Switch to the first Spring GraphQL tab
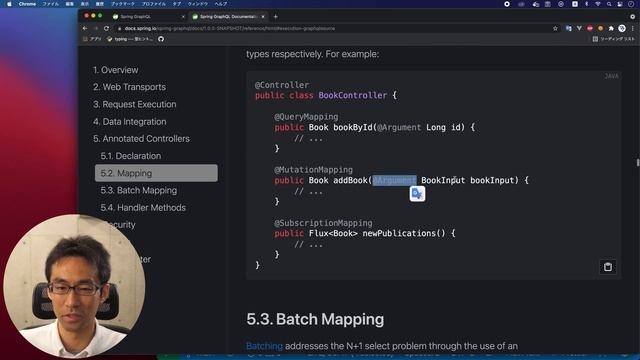 click(148, 17)
